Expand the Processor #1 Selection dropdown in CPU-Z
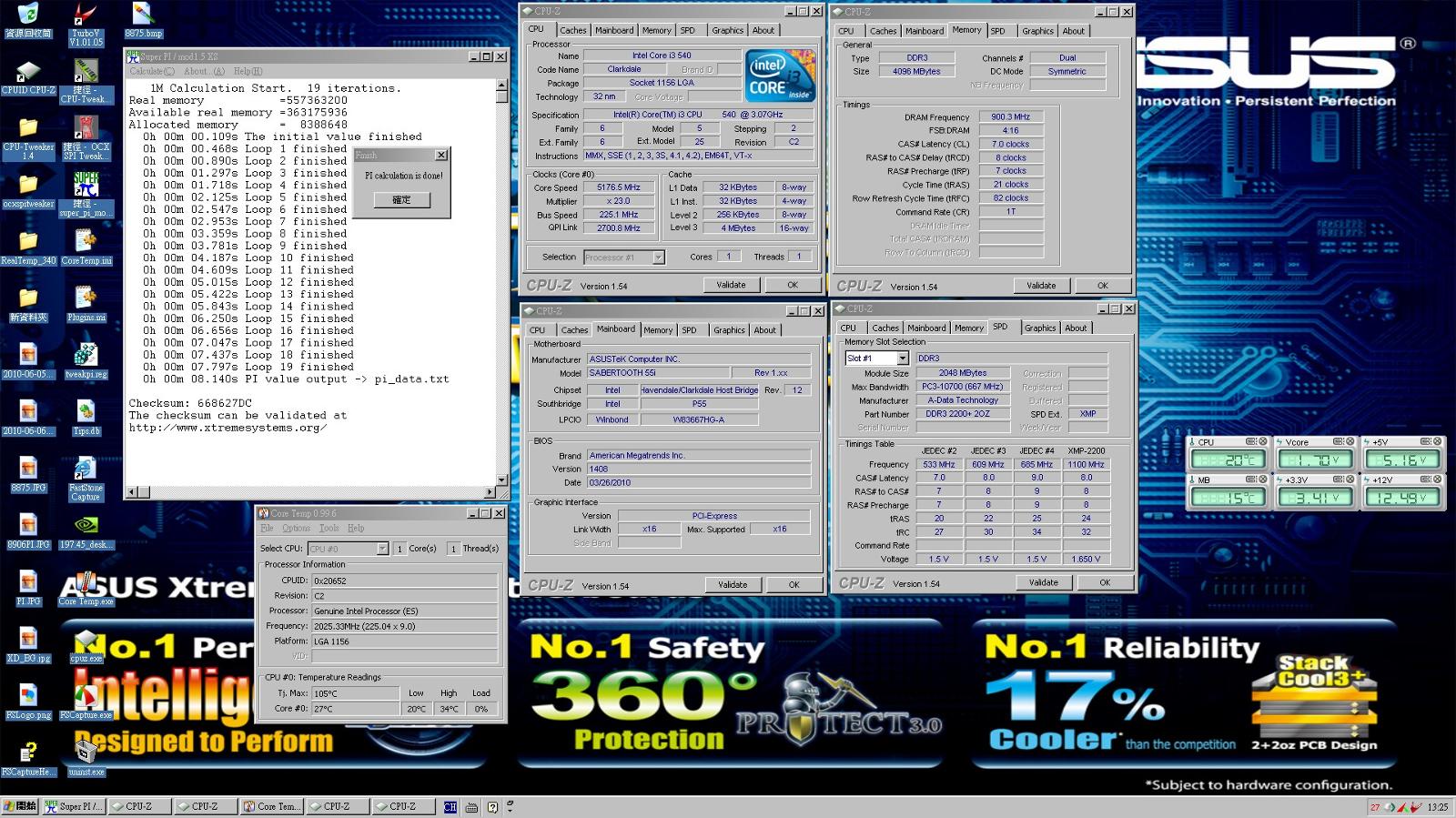Screen dimensions: 1456x818 [658, 258]
